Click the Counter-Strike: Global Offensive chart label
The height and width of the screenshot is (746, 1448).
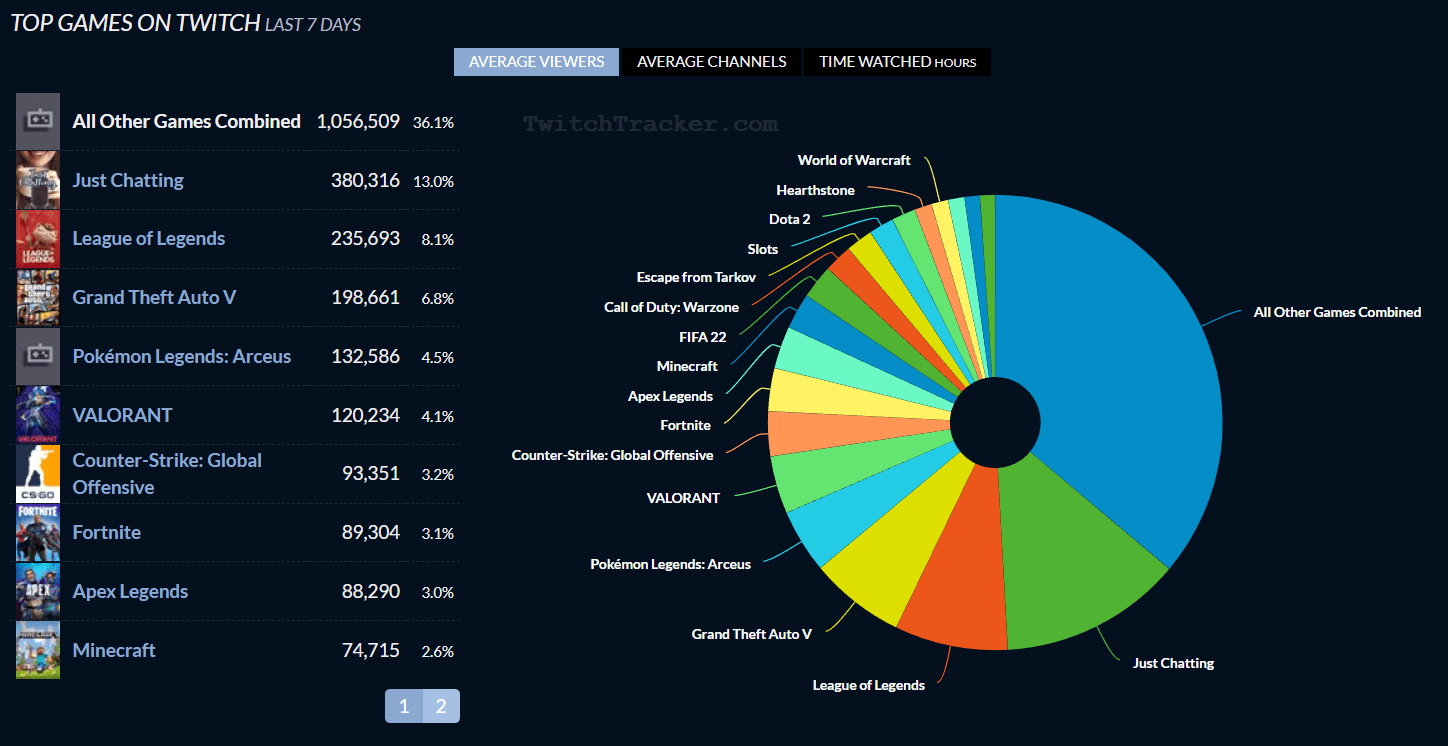[x=612, y=455]
